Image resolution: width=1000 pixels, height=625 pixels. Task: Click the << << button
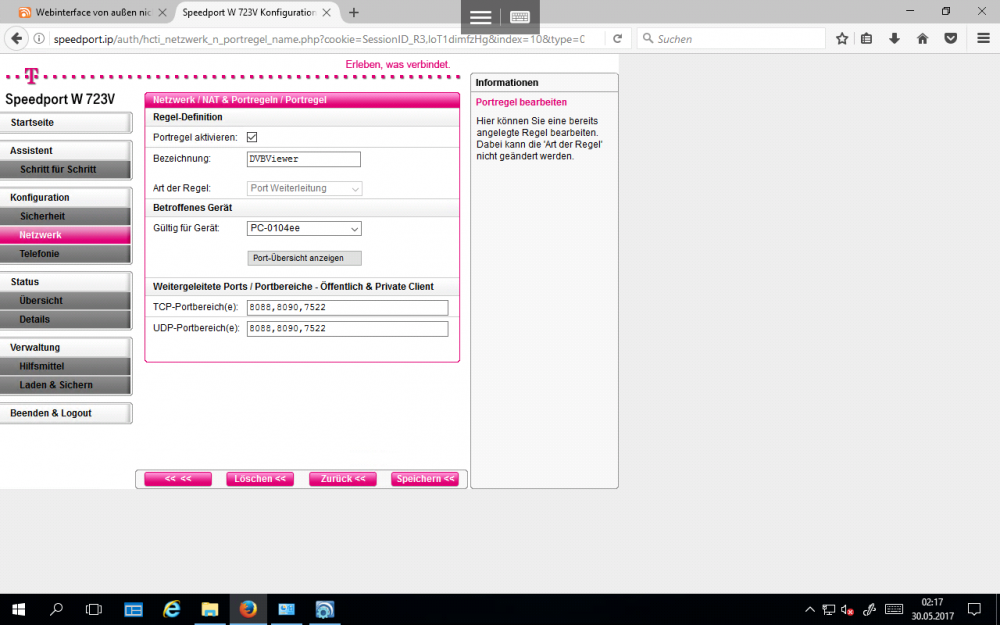(178, 479)
